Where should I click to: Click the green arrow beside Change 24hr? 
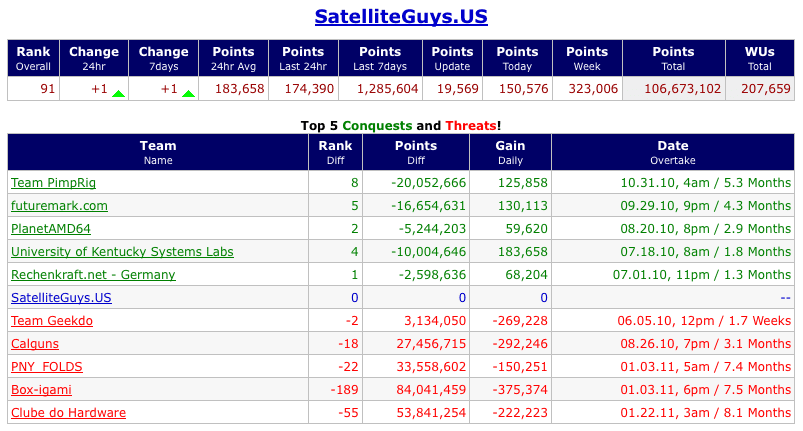click(118, 94)
